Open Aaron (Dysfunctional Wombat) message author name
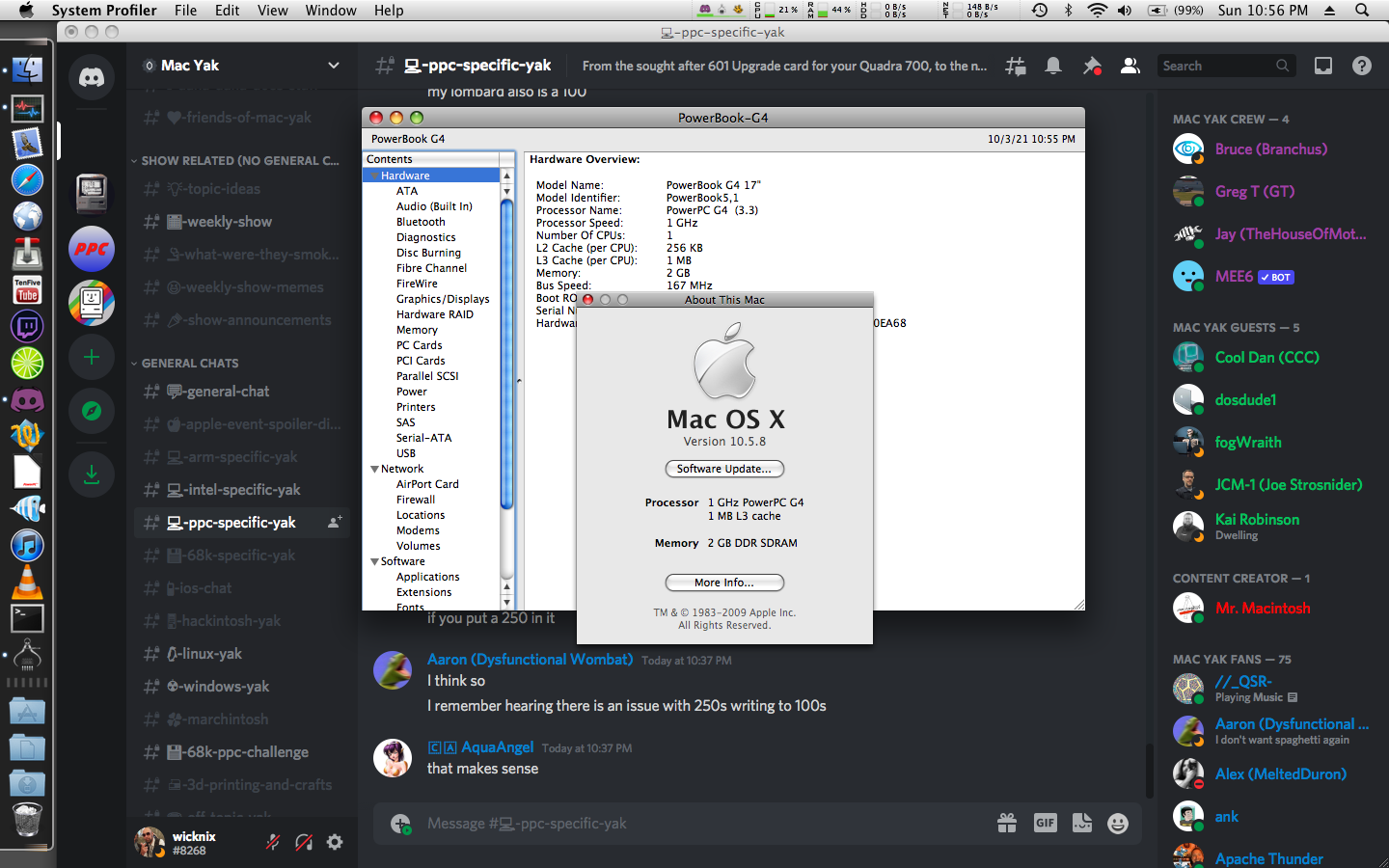Image resolution: width=1389 pixels, height=868 pixels. click(531, 660)
